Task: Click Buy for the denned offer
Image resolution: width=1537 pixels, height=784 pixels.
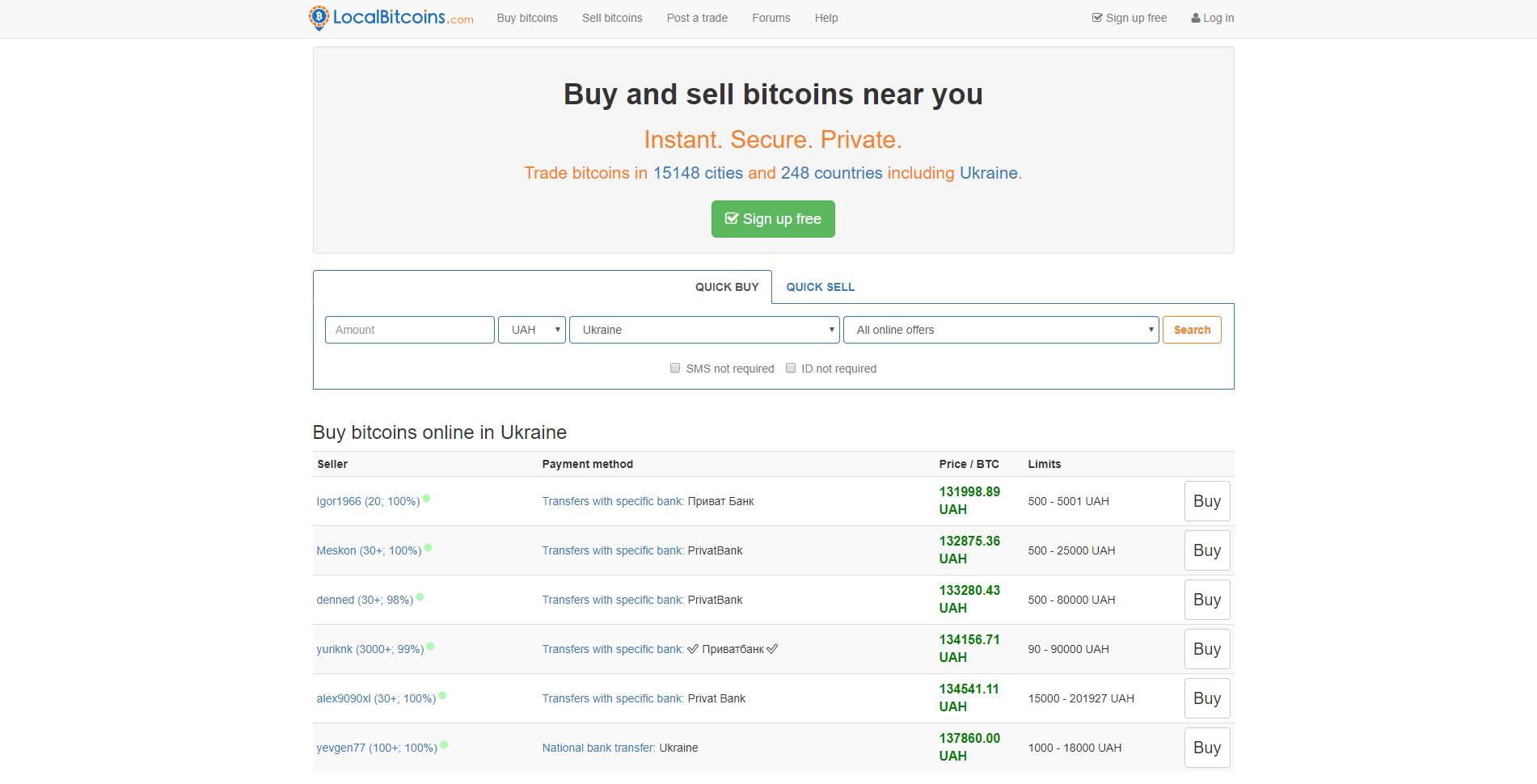Action: [x=1207, y=600]
